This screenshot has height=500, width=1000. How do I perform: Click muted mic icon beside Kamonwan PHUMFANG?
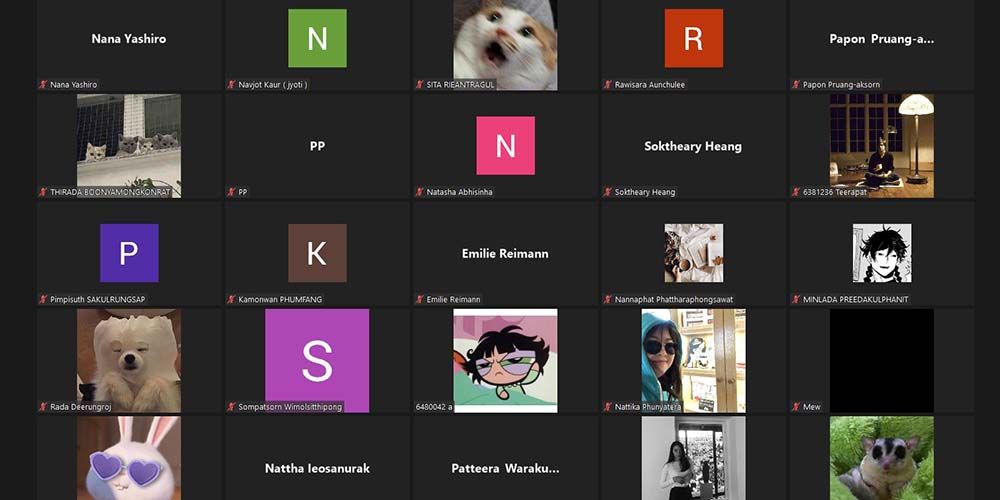[231, 299]
